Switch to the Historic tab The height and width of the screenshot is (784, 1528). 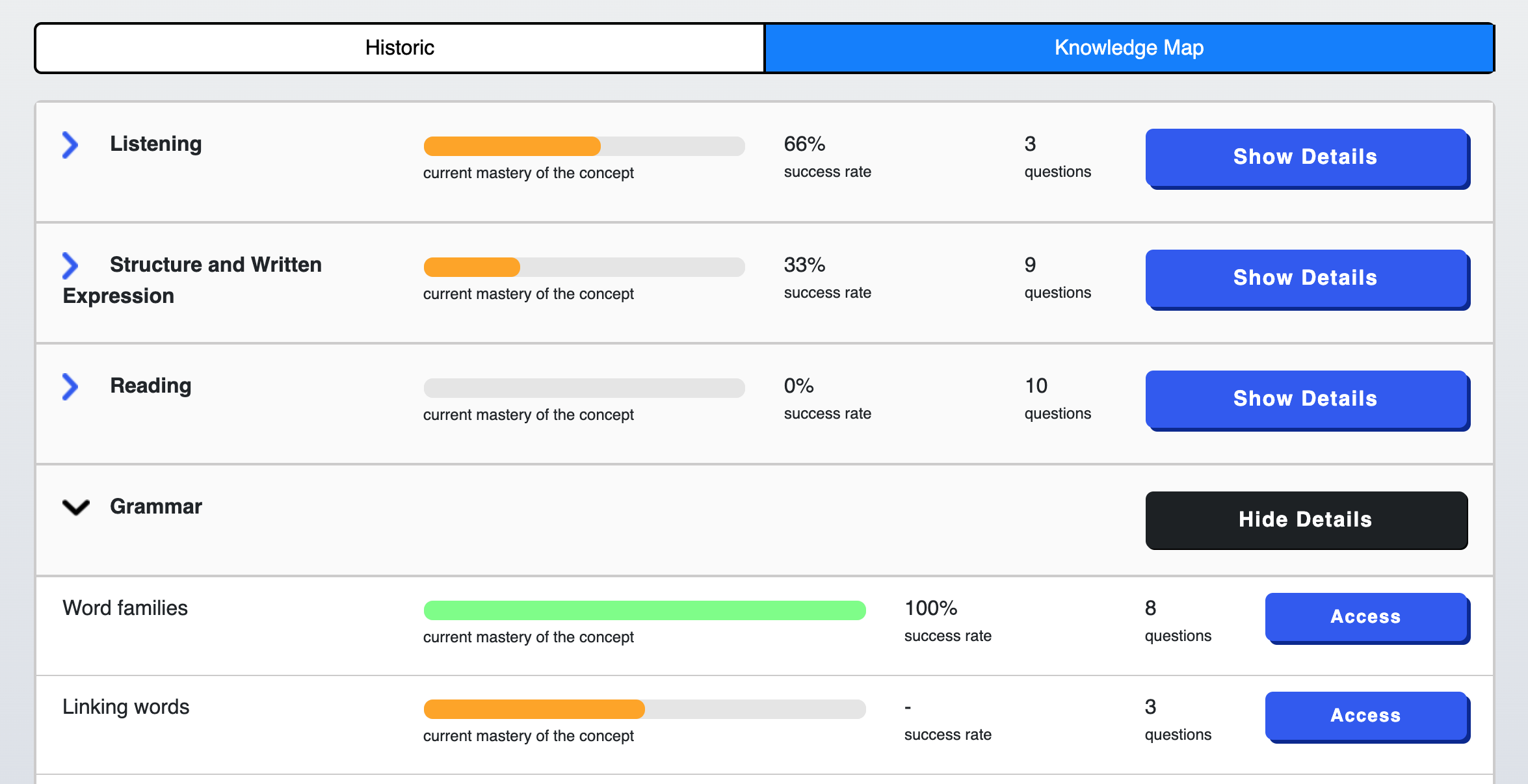coord(400,48)
